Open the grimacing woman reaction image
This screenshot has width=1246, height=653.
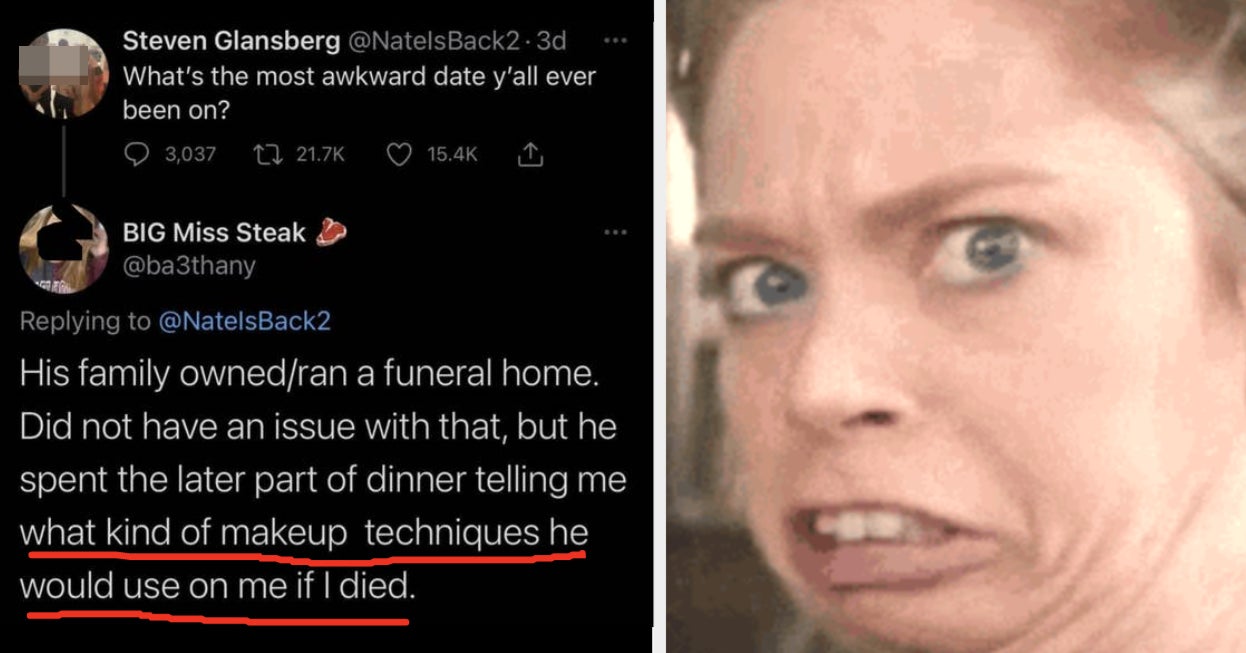(955, 326)
